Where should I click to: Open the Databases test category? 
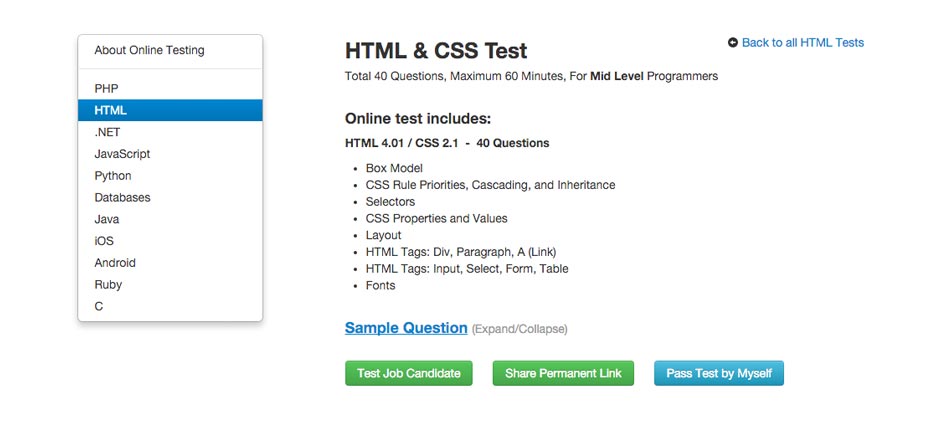122,197
